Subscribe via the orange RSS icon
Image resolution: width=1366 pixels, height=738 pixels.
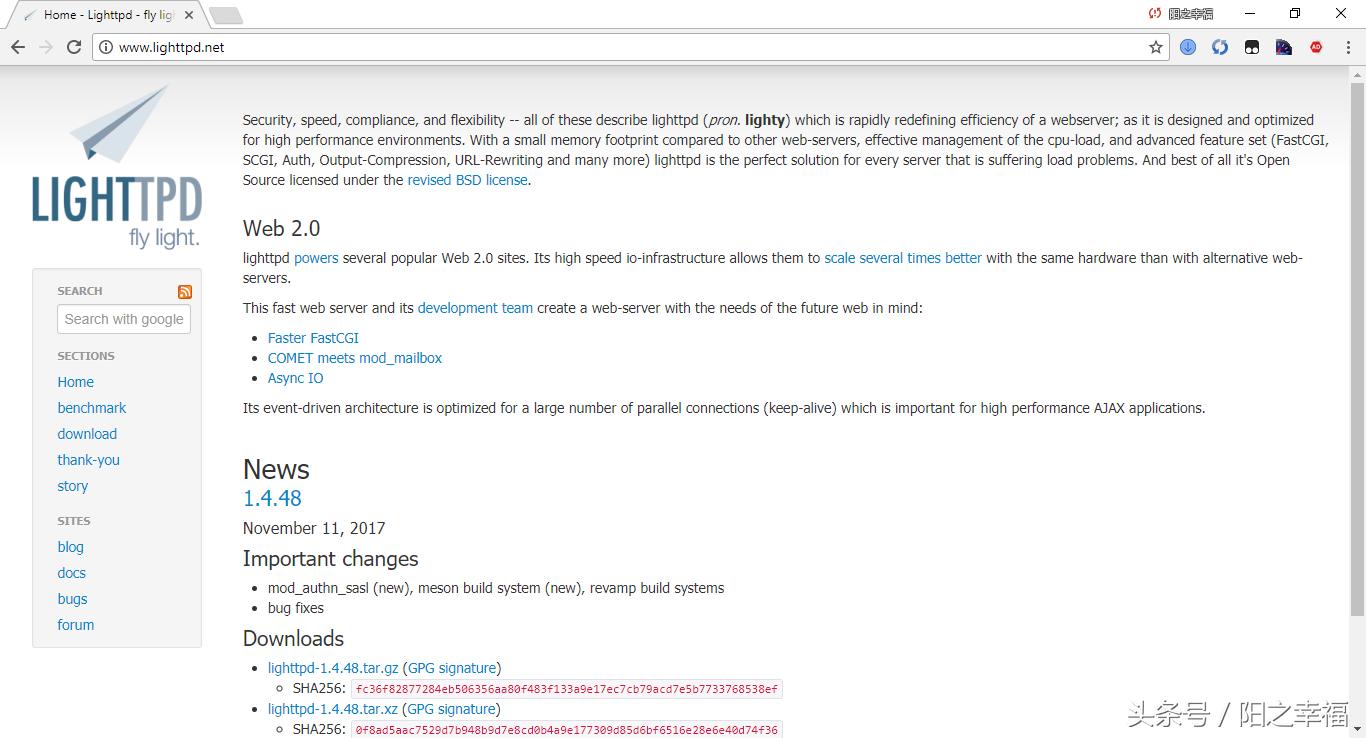click(185, 292)
